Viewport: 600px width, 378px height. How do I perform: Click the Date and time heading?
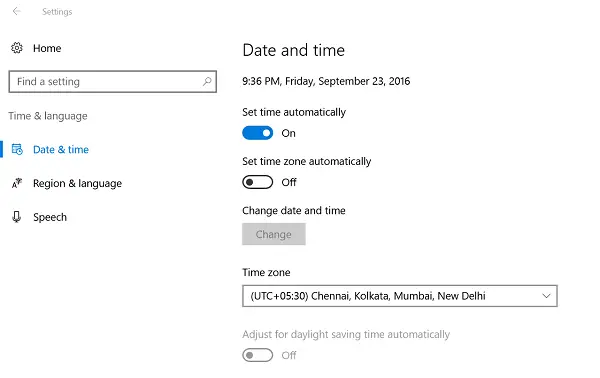coord(293,50)
